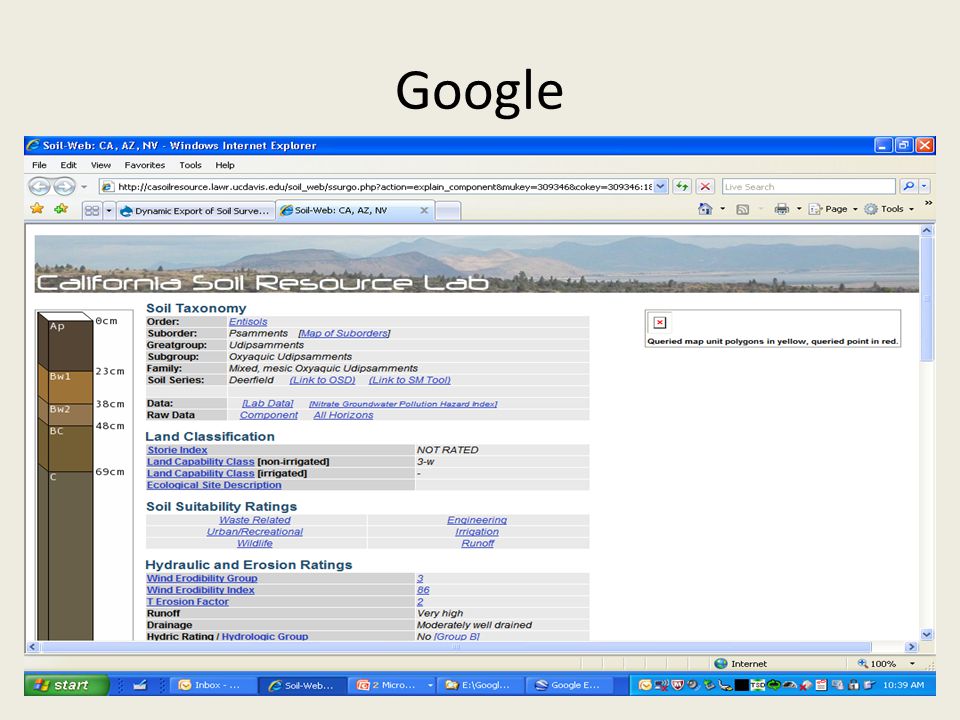This screenshot has width=960, height=720.
Task: Click the Link to SM Tool link
Action: (410, 380)
